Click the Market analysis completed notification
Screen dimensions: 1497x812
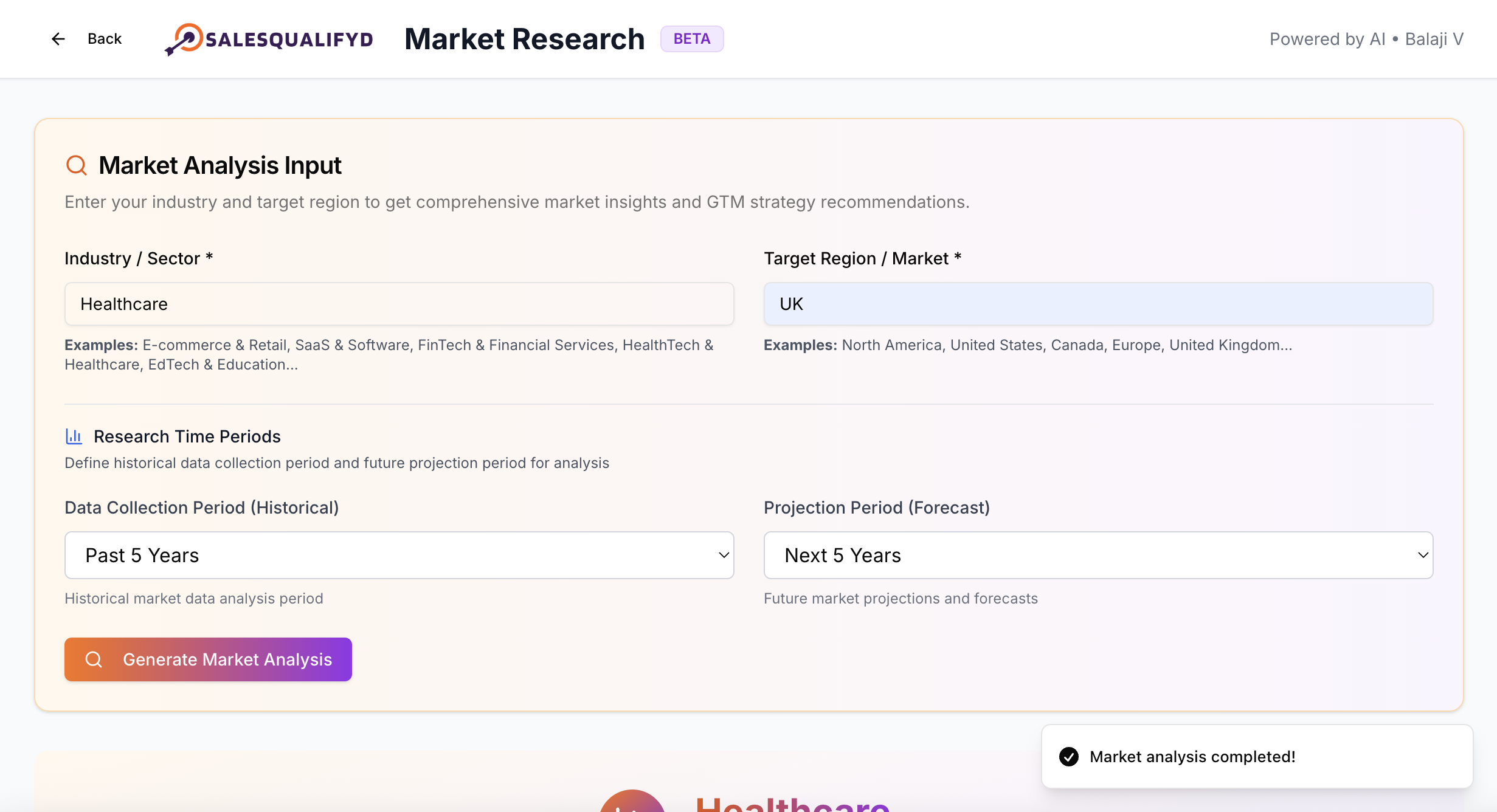[x=1192, y=757]
